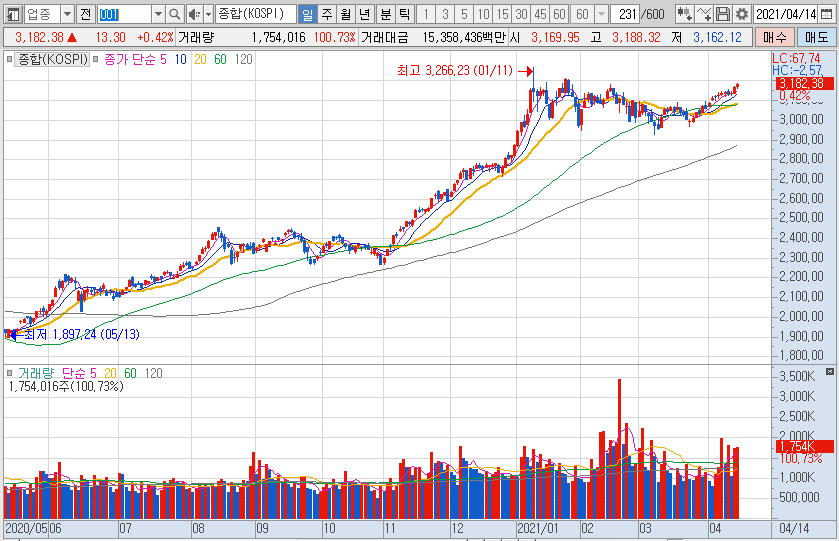Select the 1 interval button
839x541 pixels.
point(426,14)
